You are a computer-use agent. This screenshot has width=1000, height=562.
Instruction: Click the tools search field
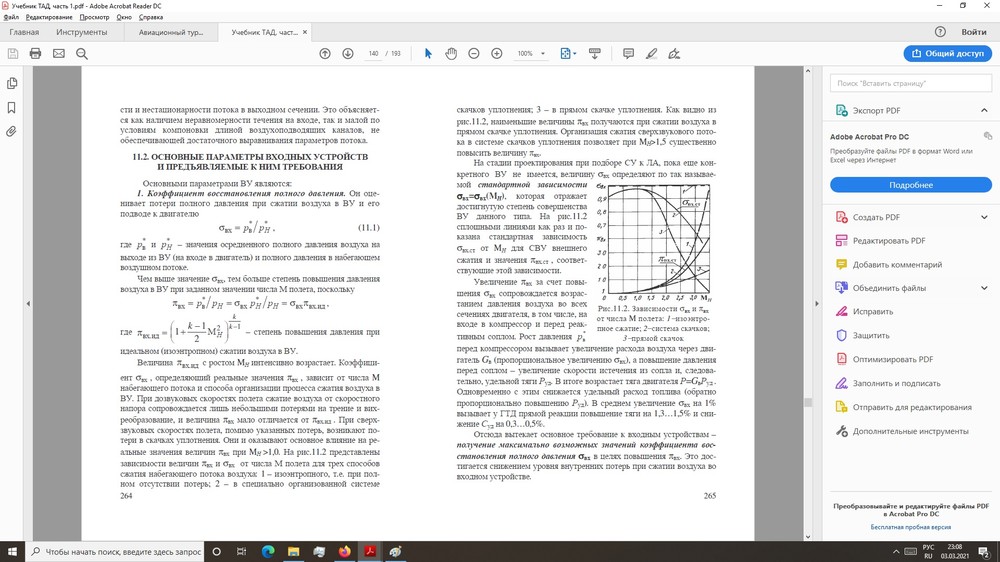[911, 83]
